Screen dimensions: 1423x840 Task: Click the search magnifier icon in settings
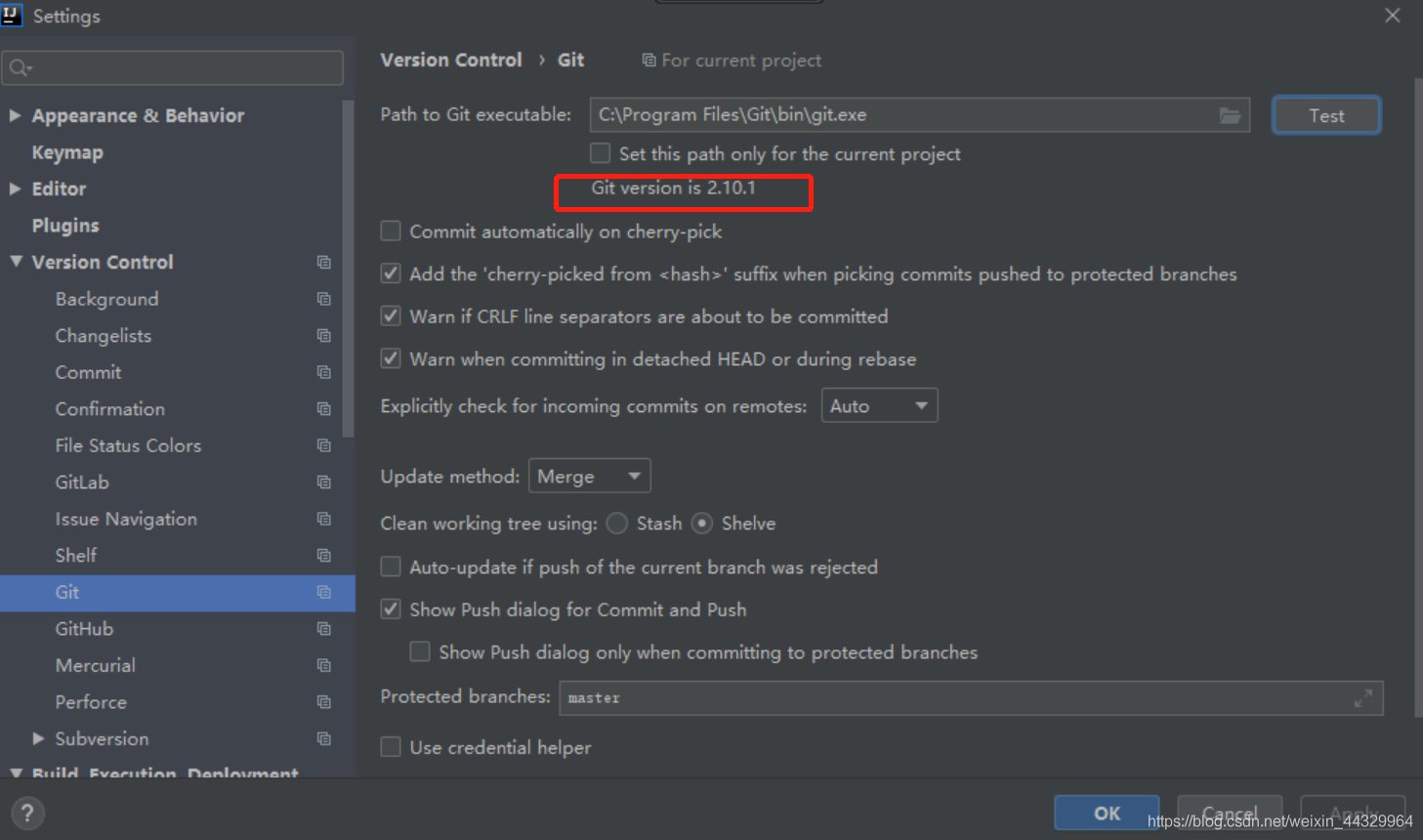[x=20, y=67]
